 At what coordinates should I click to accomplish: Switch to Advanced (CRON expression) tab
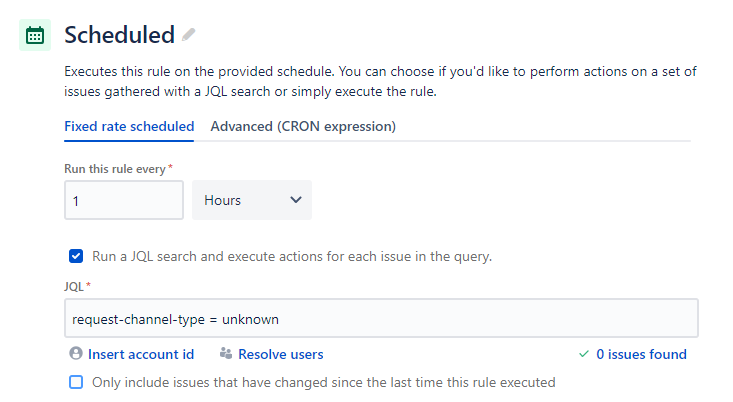(303, 126)
